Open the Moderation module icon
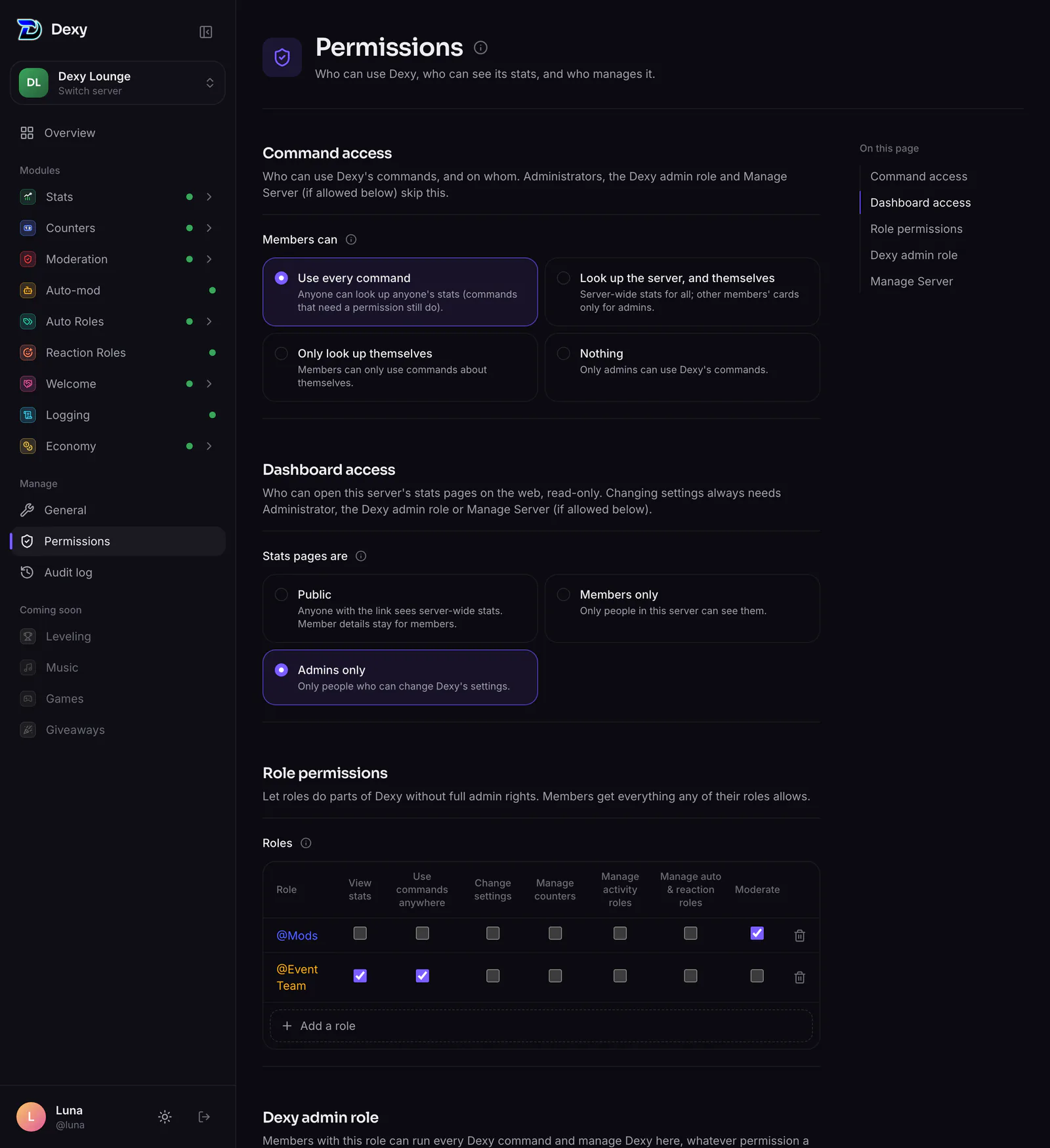Viewport: 1050px width, 1148px height. point(28,259)
